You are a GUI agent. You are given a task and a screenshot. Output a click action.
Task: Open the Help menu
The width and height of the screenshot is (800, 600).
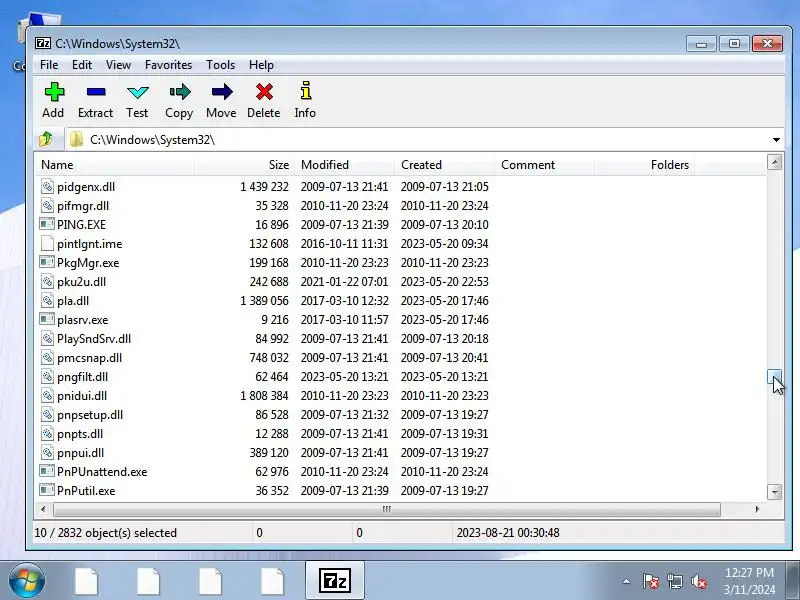[x=261, y=65]
